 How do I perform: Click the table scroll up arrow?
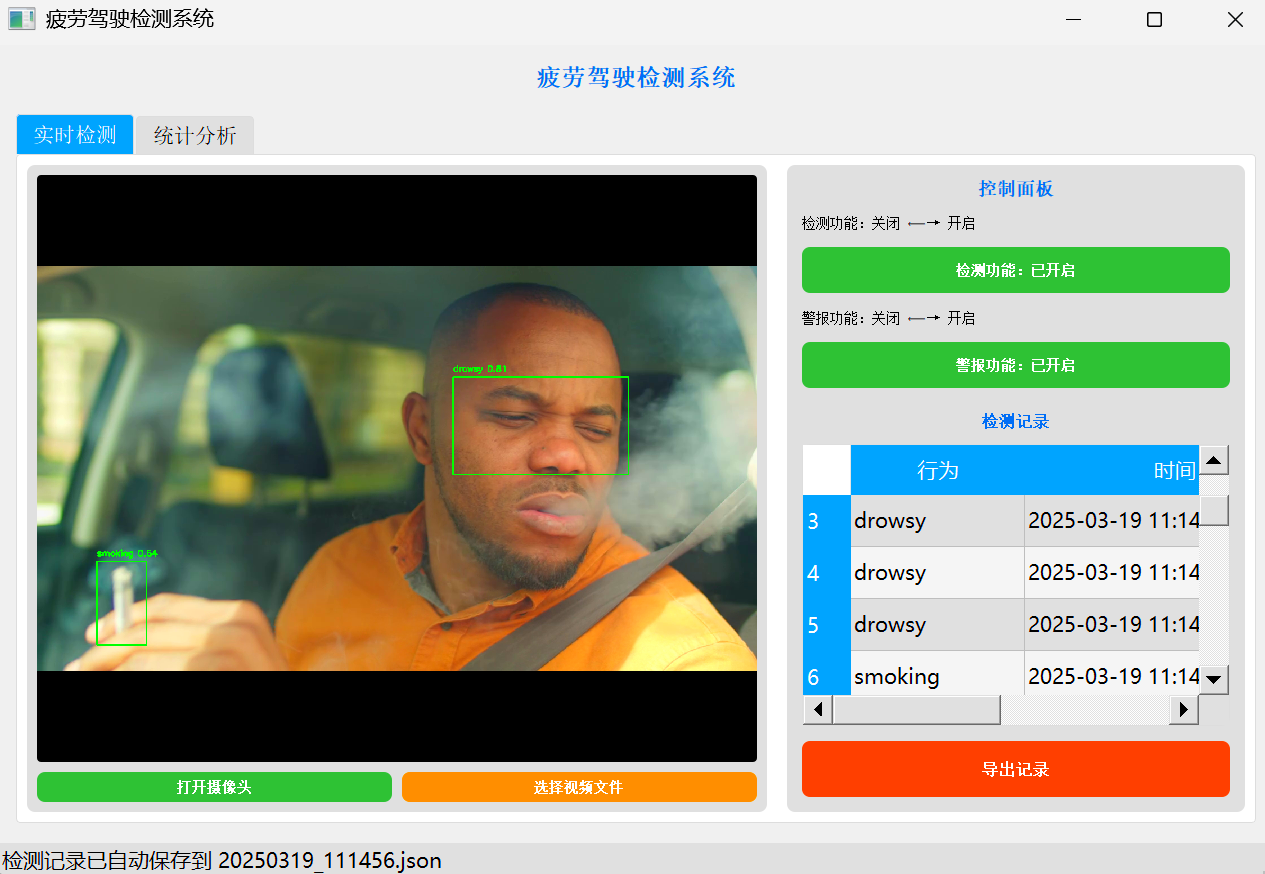click(1214, 461)
